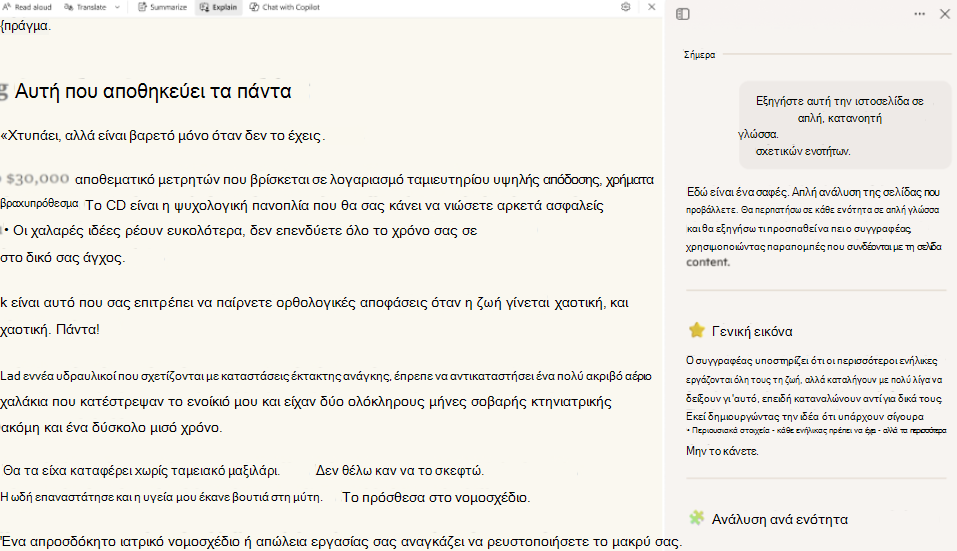957x551 pixels.
Task: Click the line 'στο δικό σας άγχος.'
Action: click(x=63, y=257)
